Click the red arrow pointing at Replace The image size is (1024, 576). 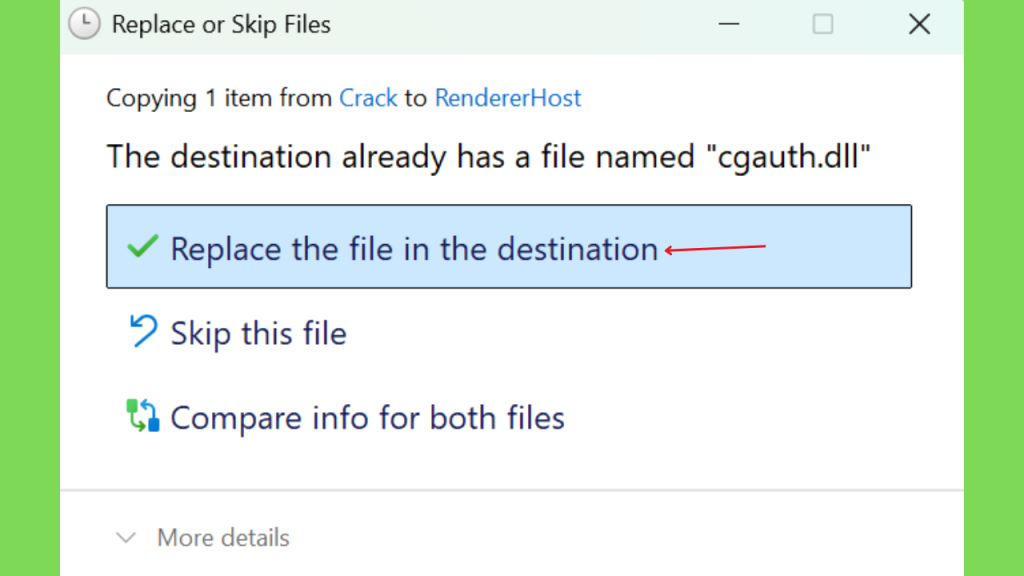pos(715,248)
